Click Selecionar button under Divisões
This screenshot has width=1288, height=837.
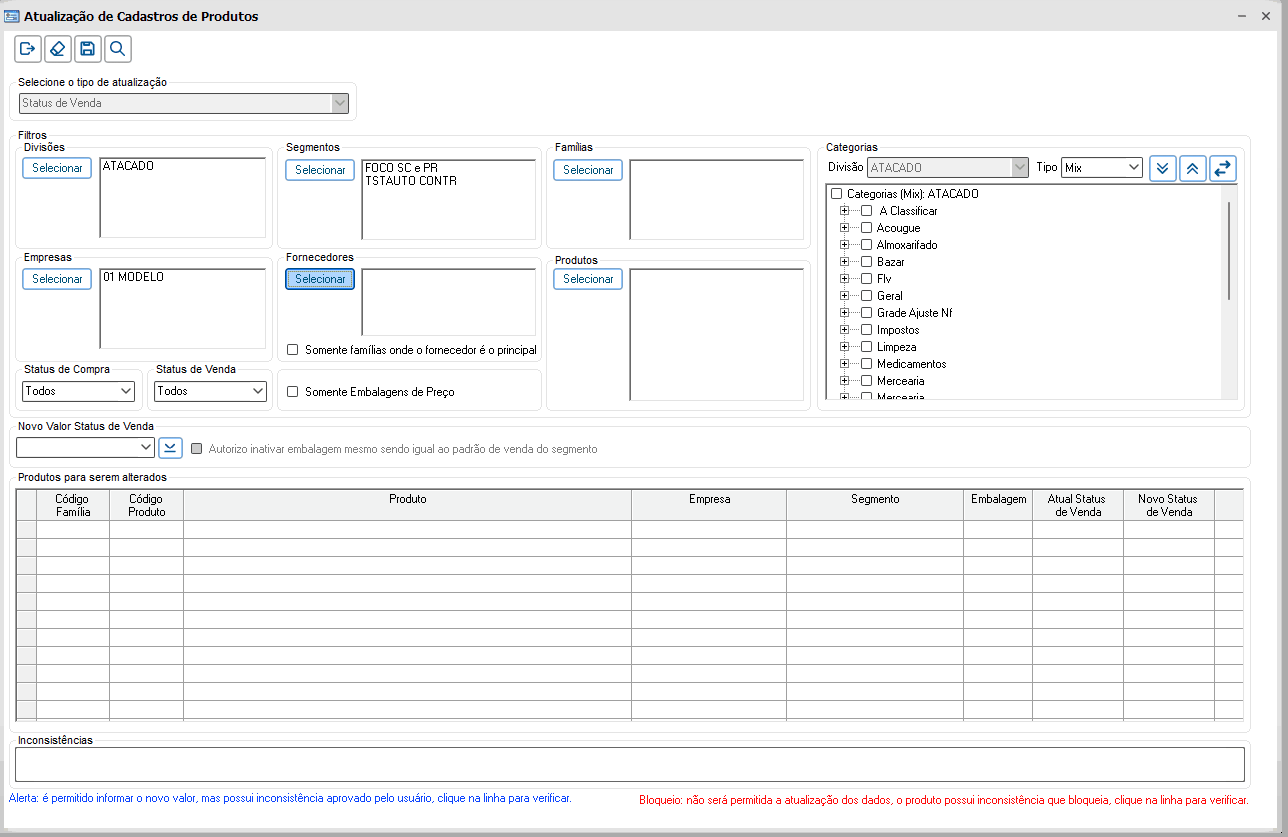57,168
